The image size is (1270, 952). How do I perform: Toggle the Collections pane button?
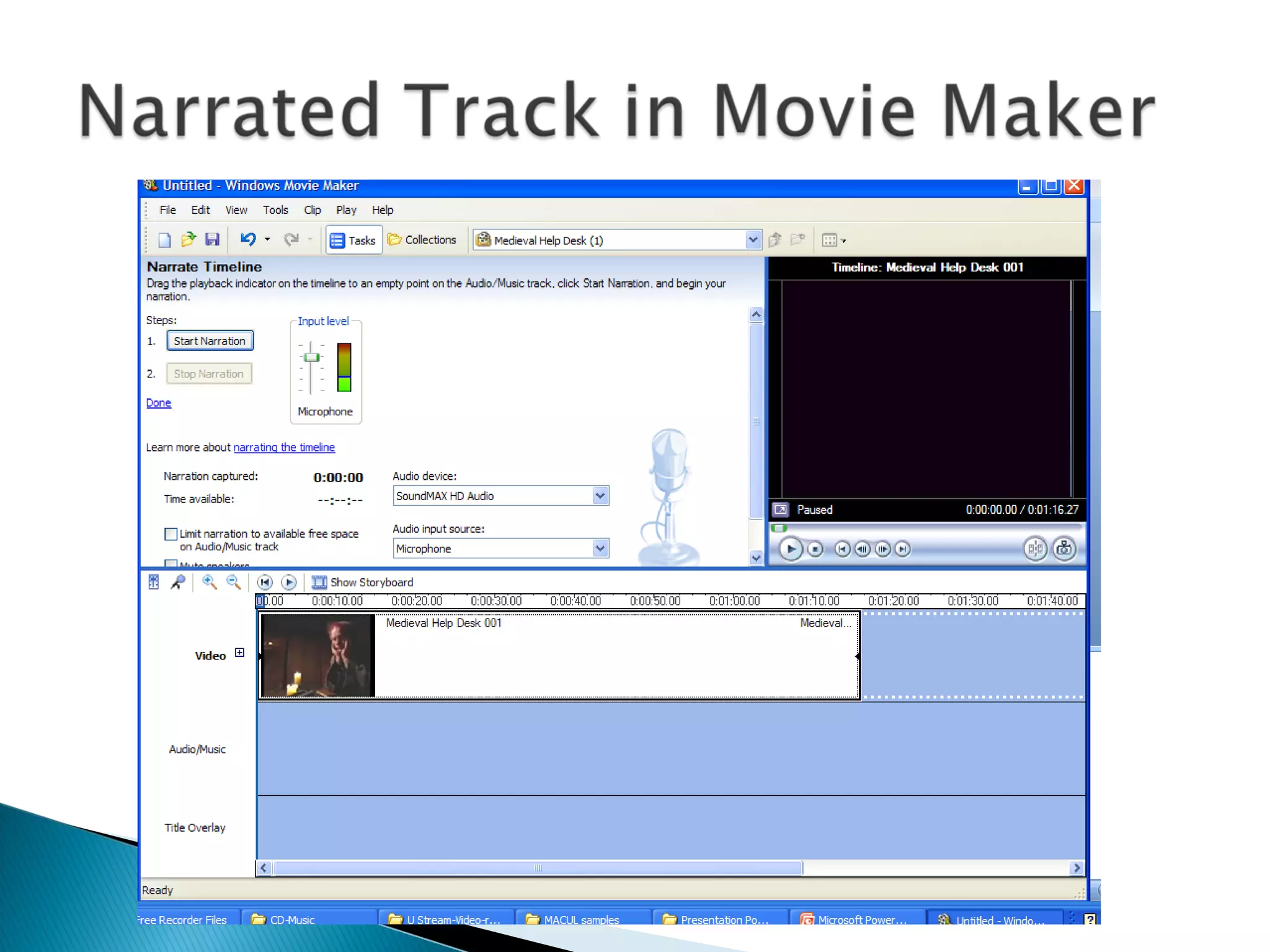(x=422, y=240)
